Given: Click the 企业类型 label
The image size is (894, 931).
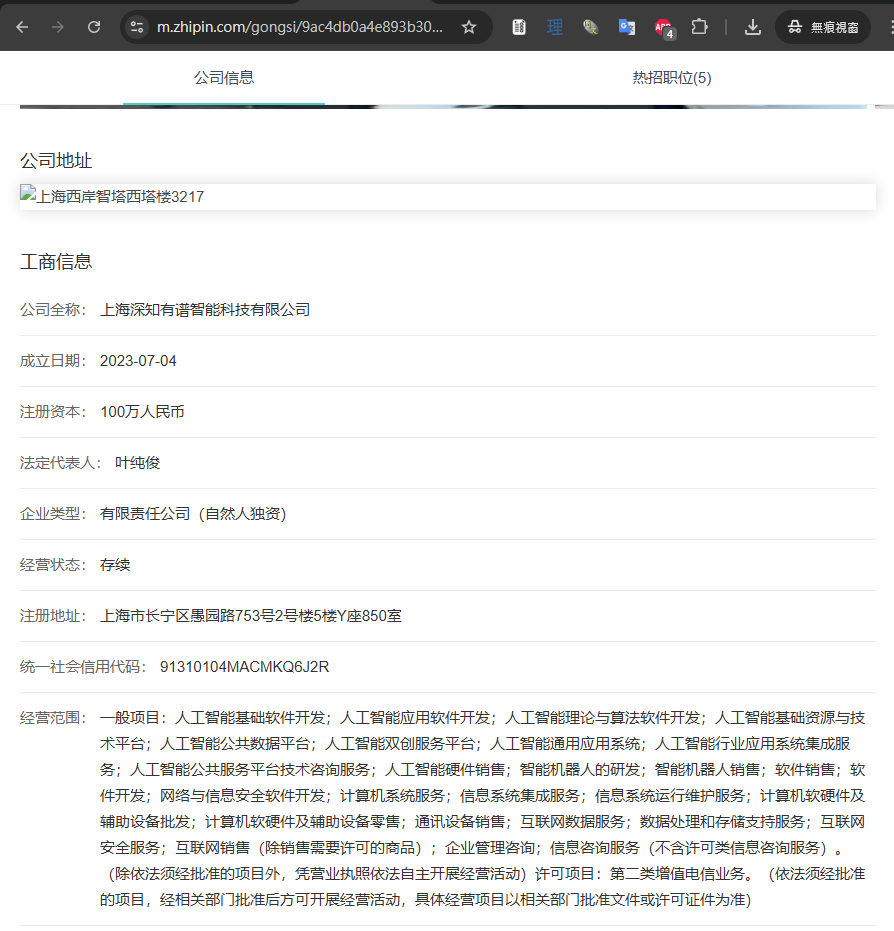Looking at the screenshot, I should [x=53, y=514].
